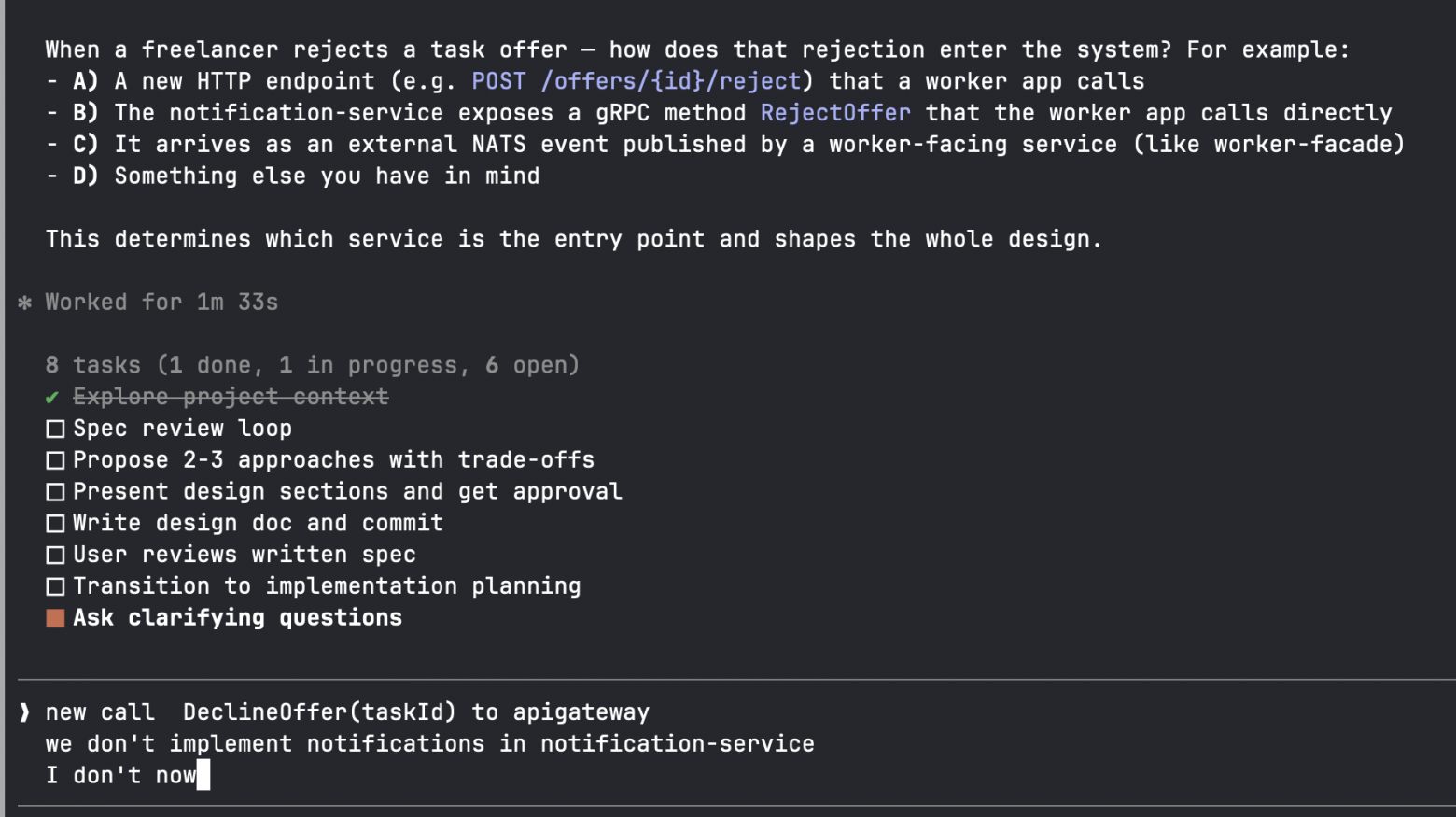Check the Write design doc and commit box
1456x817 pixels.
pyautogui.click(x=55, y=524)
